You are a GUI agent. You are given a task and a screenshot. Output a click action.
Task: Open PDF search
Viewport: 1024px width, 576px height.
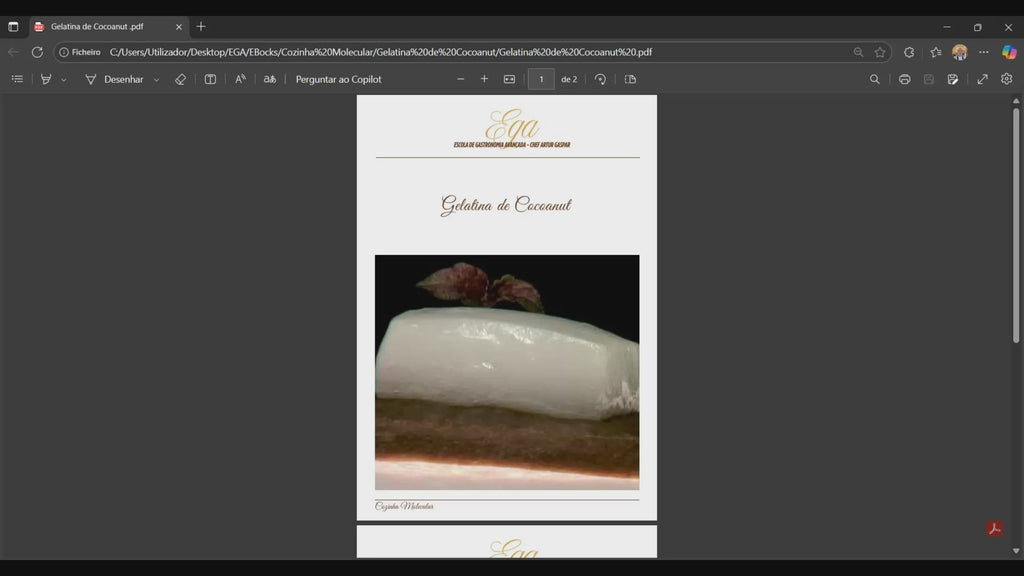874,79
